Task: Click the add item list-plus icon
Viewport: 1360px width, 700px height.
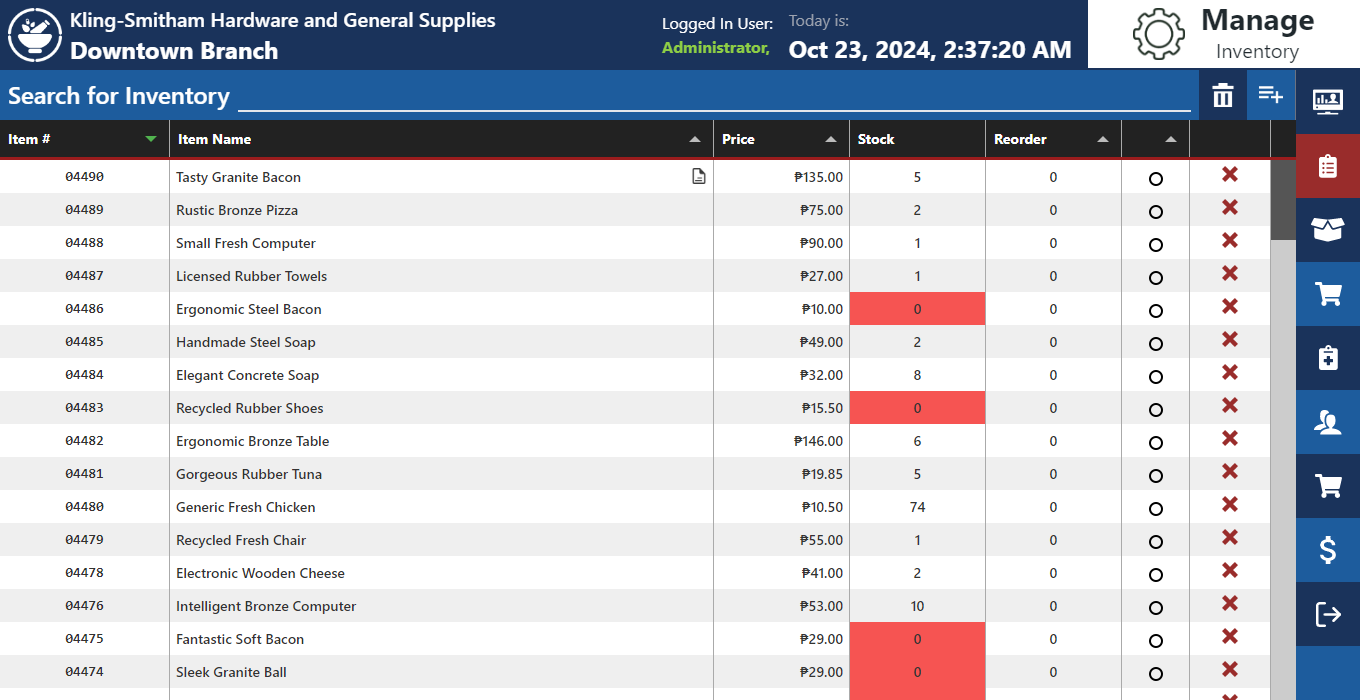Action: pyautogui.click(x=1270, y=95)
